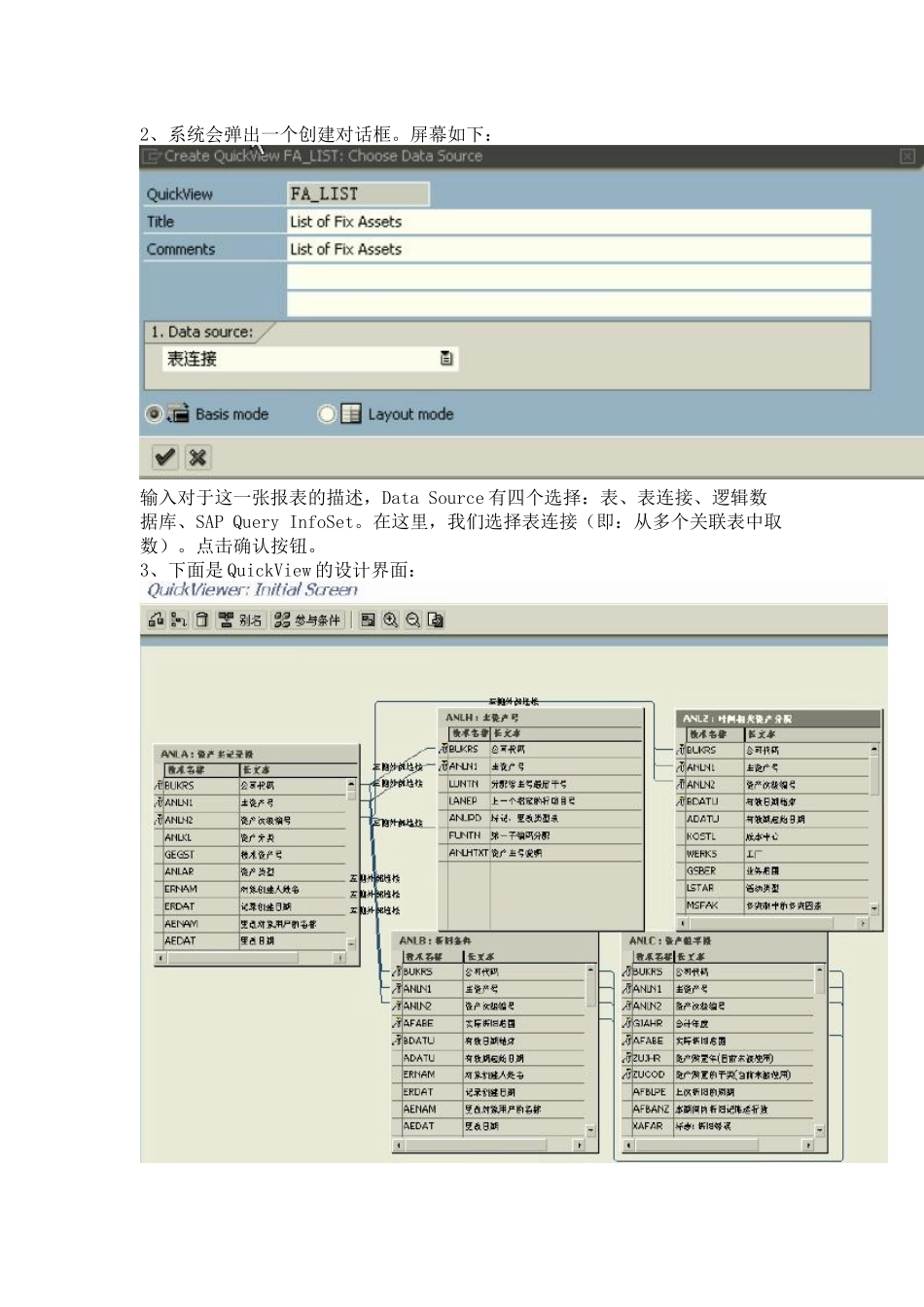The height and width of the screenshot is (1307, 924).
Task: Click GJAHR key icon in ANLC table
Action: coord(627,1023)
